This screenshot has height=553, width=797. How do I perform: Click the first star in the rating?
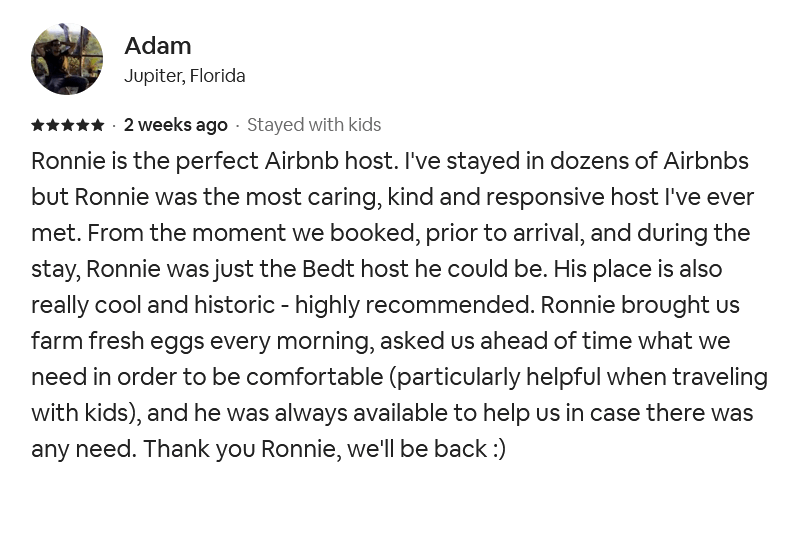[38, 125]
